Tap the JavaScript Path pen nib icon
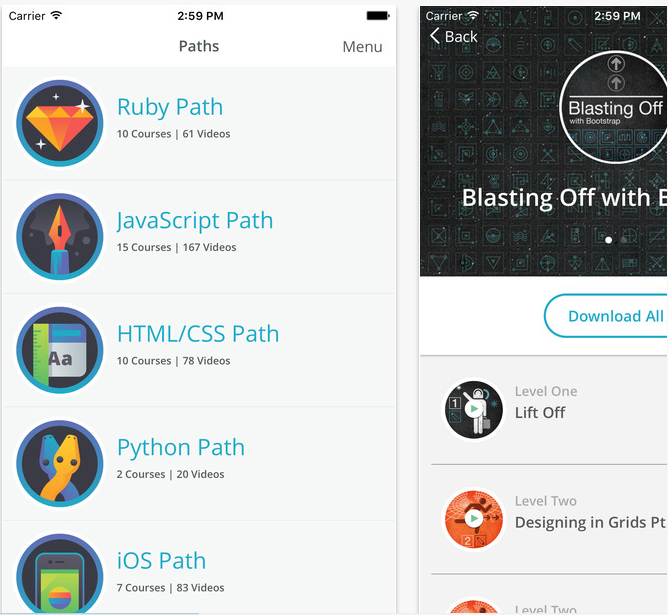 60,237
